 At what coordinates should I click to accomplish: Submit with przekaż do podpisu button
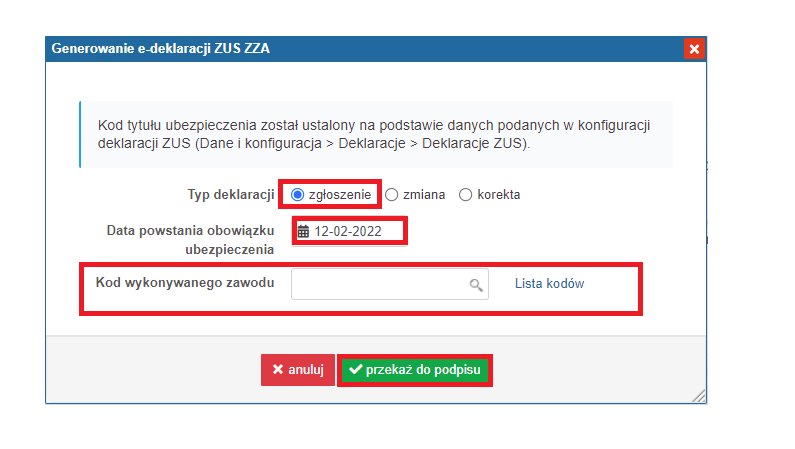[x=415, y=370]
